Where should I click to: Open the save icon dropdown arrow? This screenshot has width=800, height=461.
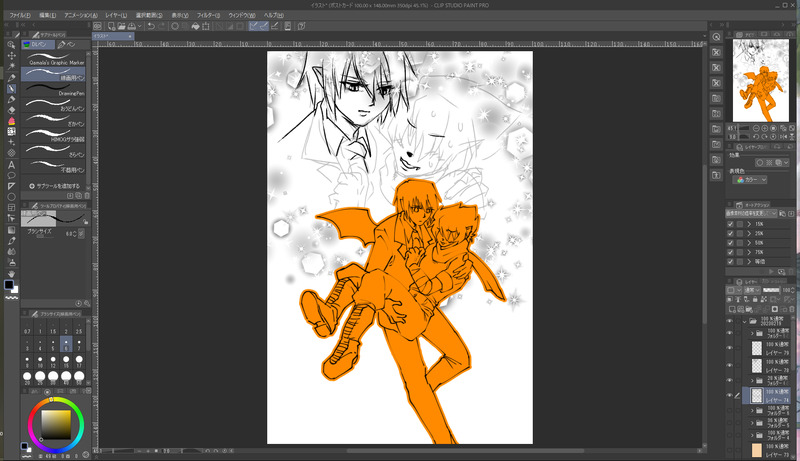139,26
